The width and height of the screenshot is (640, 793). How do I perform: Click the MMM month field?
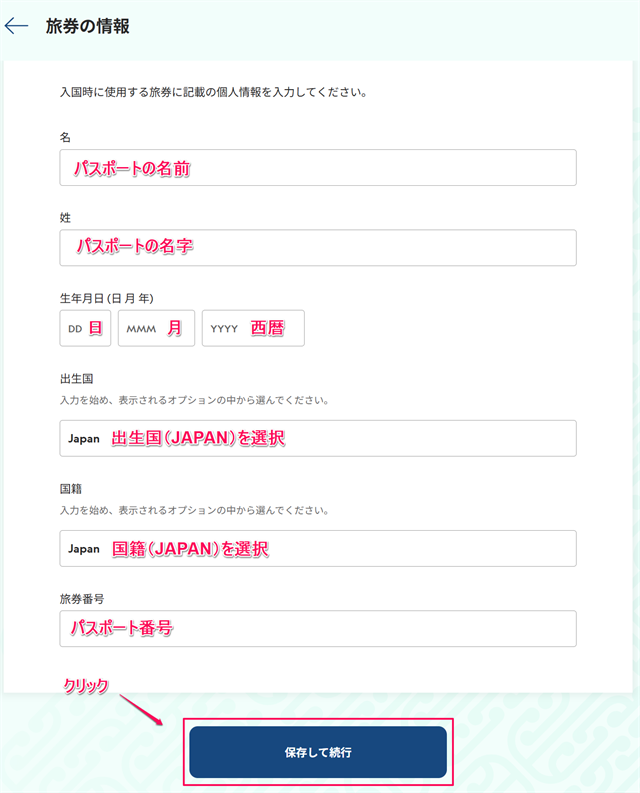[x=155, y=328]
